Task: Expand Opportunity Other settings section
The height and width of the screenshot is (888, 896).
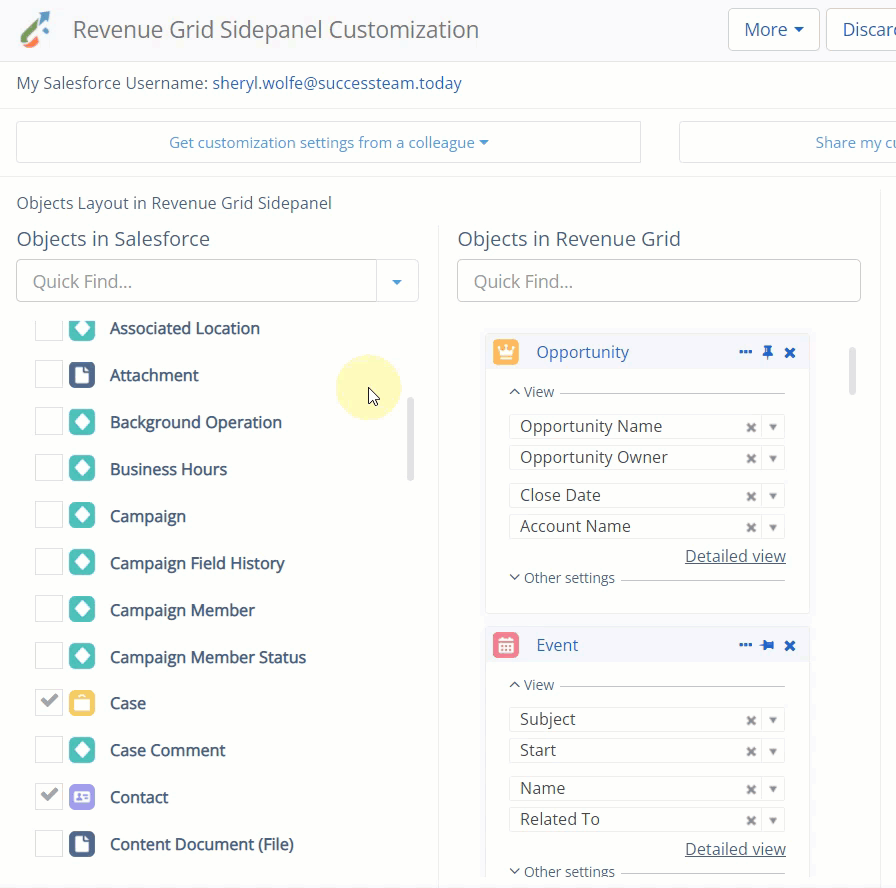Action: [562, 578]
